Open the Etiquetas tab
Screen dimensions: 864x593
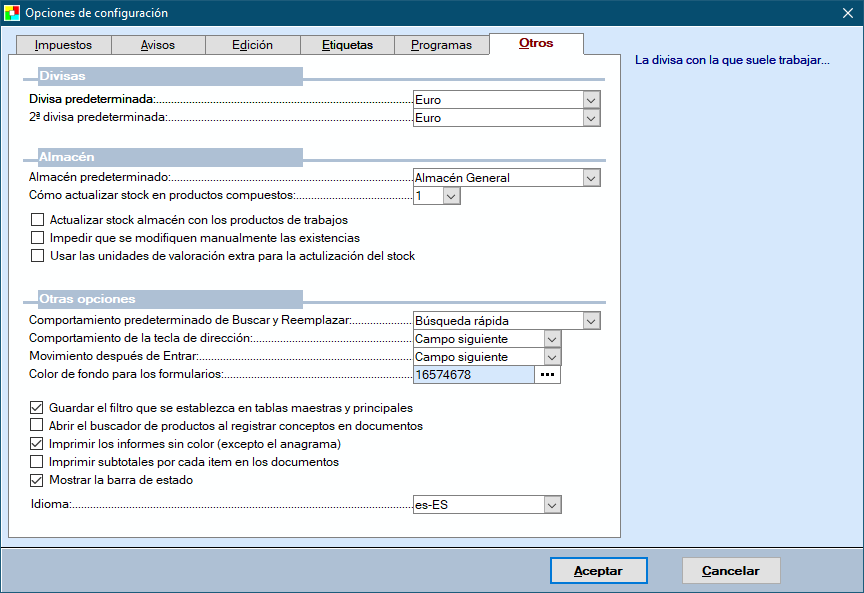click(x=347, y=45)
